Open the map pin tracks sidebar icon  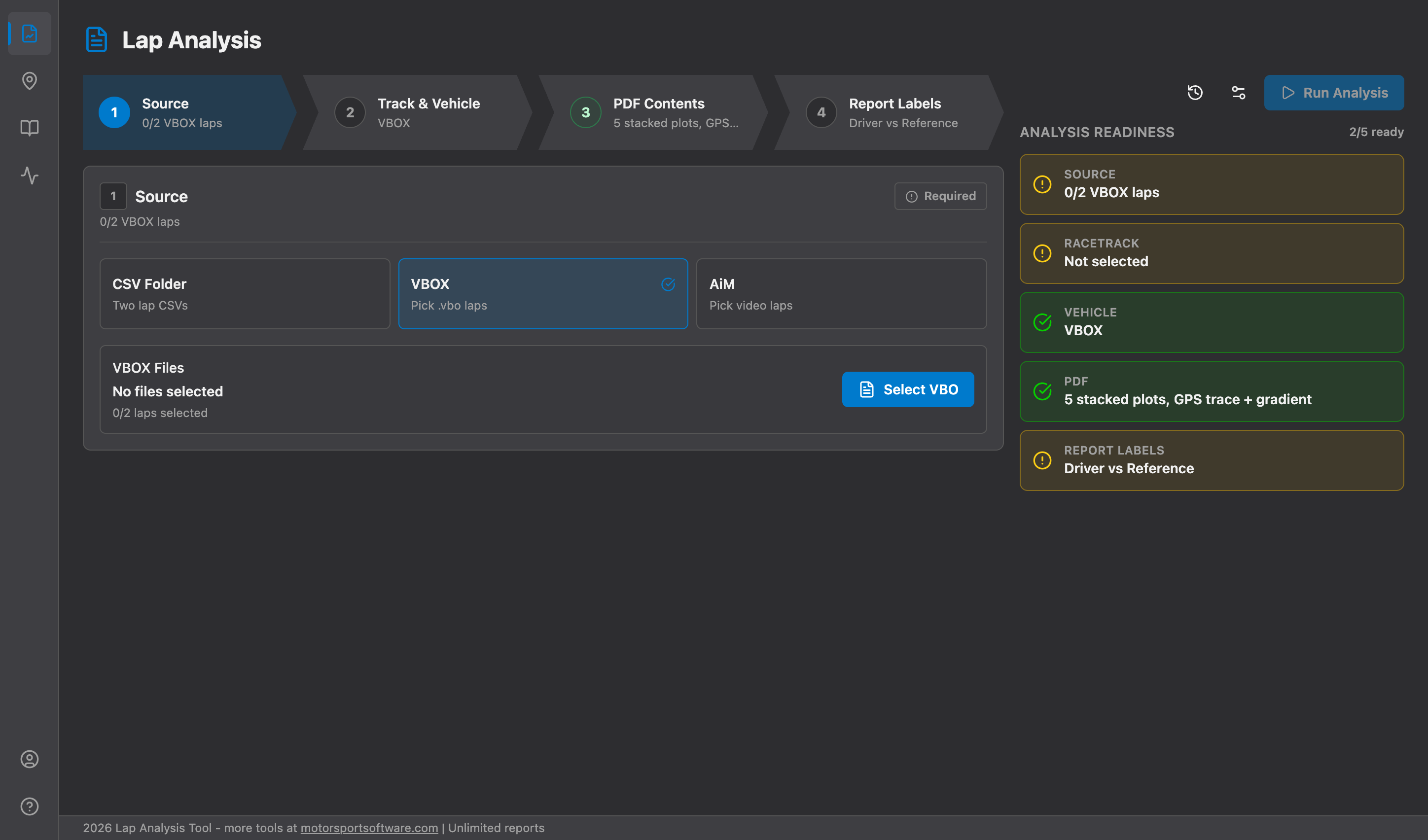[x=30, y=80]
